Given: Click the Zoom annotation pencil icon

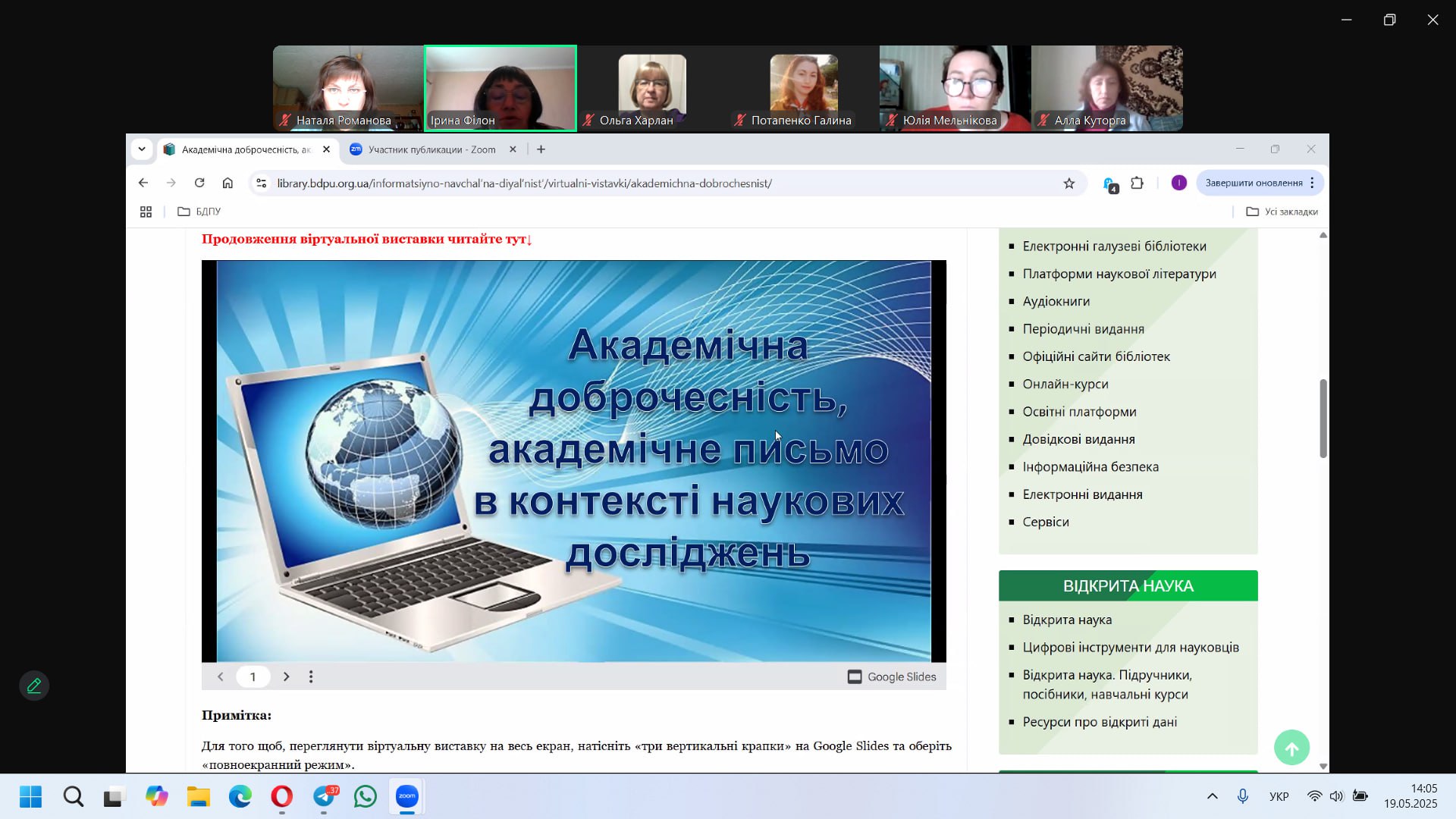Looking at the screenshot, I should coord(34,686).
